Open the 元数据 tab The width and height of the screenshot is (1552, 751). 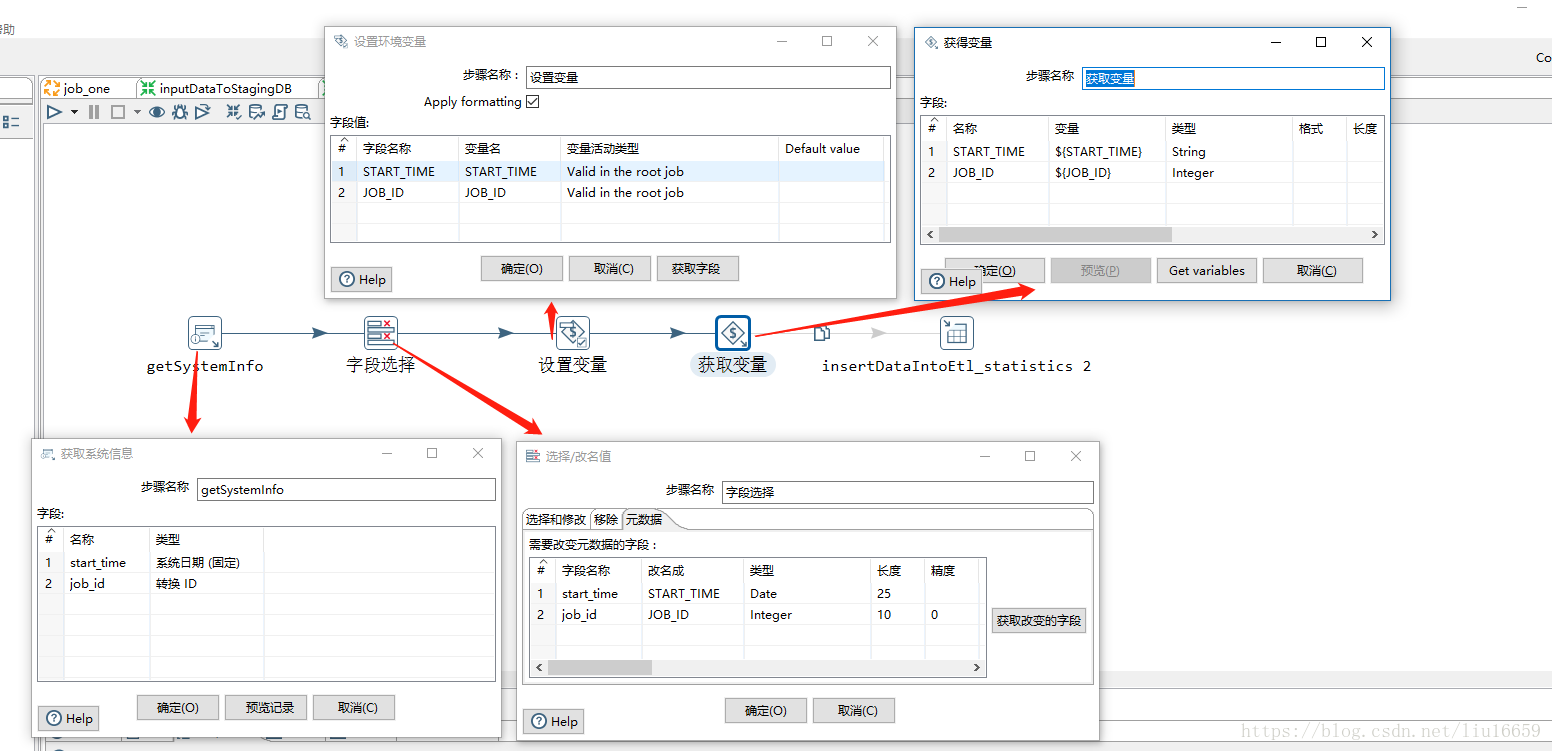coord(643,519)
